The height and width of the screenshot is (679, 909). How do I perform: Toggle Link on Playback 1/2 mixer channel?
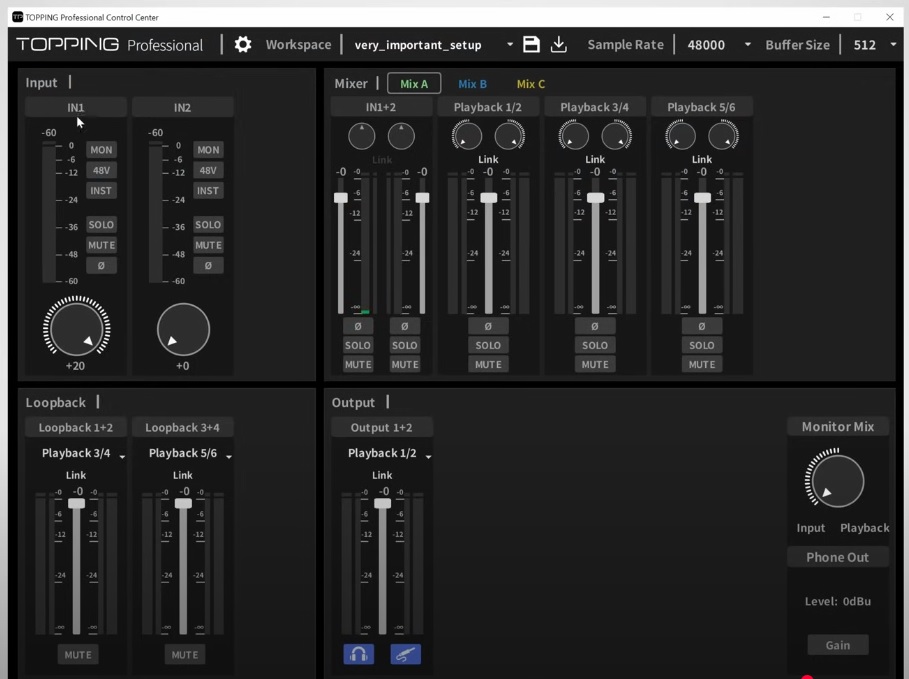tap(488, 159)
